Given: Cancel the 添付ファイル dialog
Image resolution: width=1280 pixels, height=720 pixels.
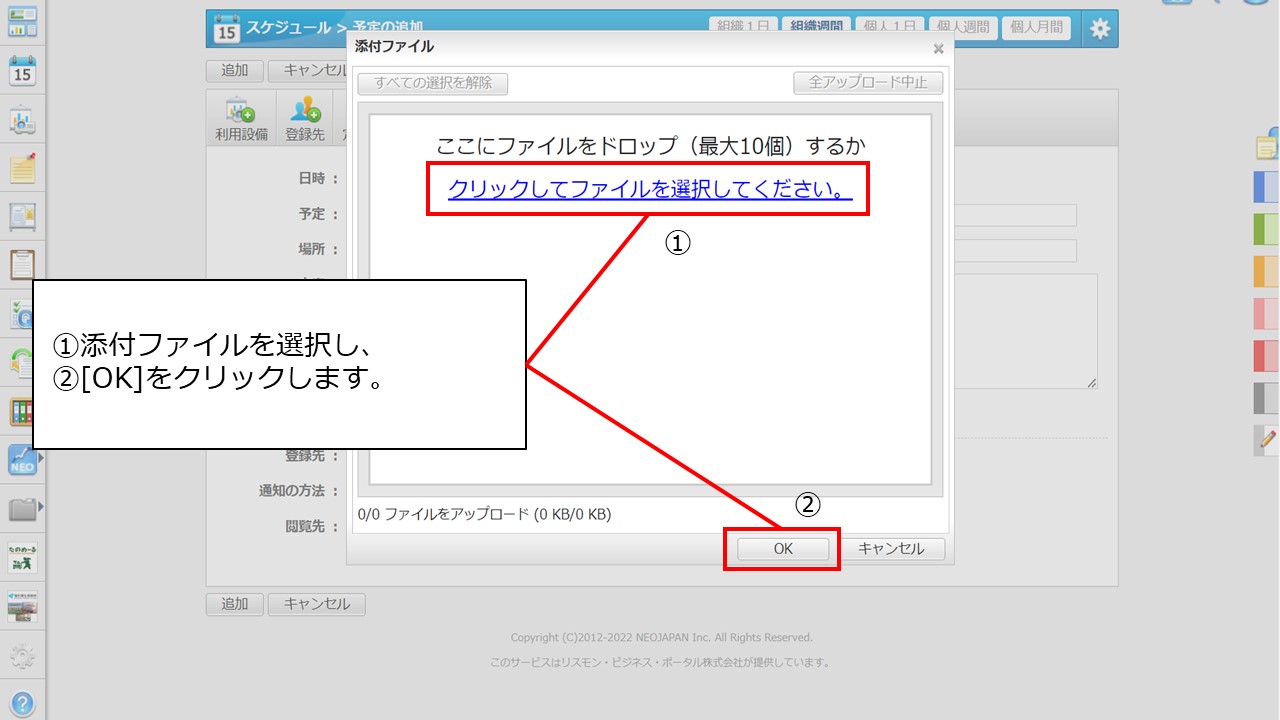Looking at the screenshot, I should pos(891,549).
